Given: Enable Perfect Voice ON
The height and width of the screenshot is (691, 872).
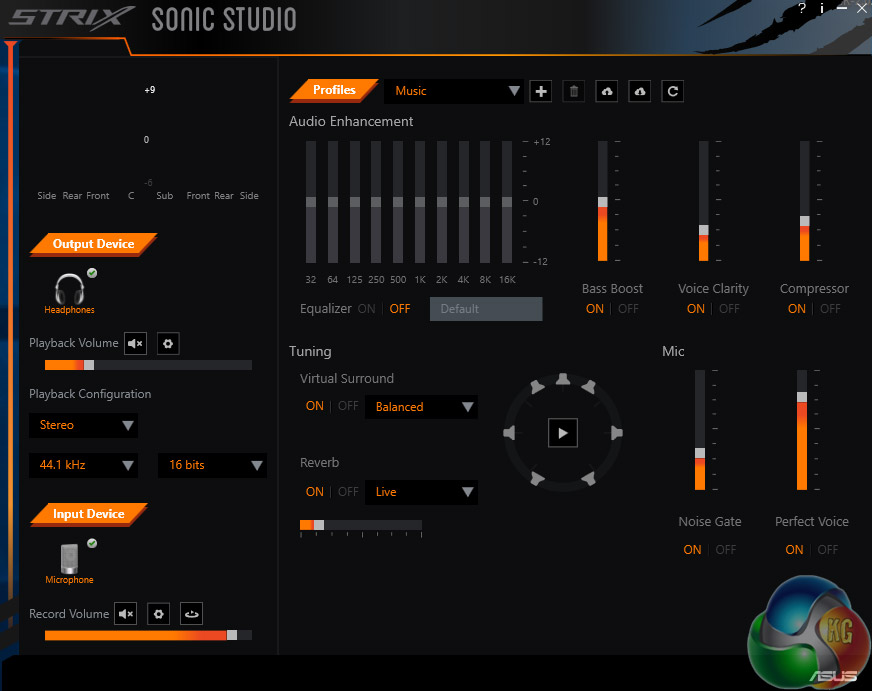Looking at the screenshot, I should (x=794, y=549).
